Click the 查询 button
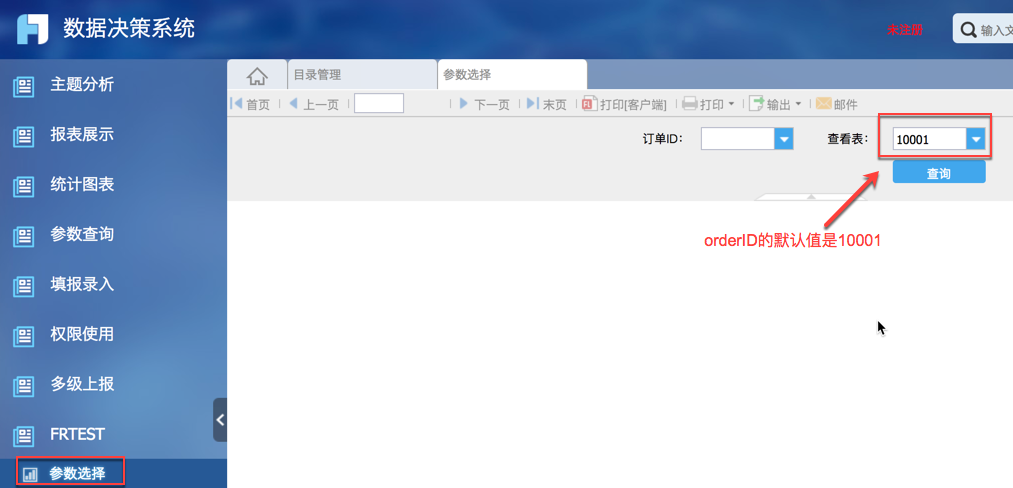Viewport: 1013px width, 488px height. point(939,172)
